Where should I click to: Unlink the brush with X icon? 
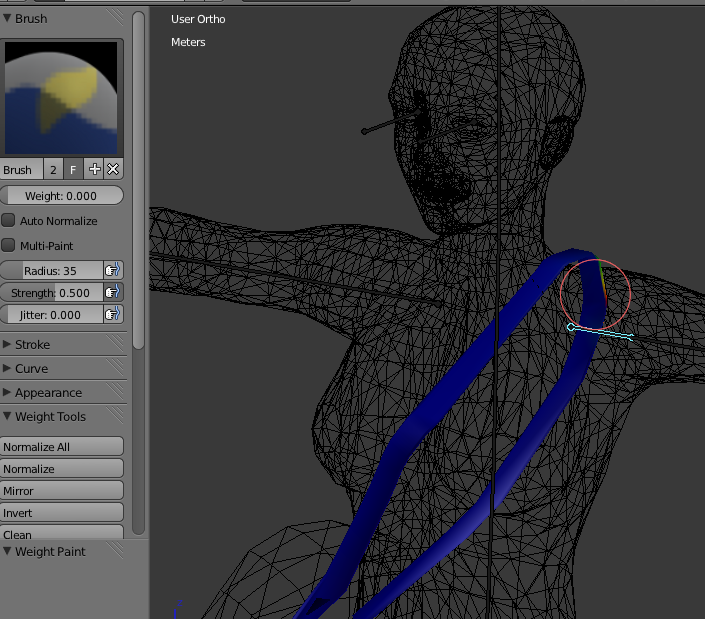[x=113, y=169]
